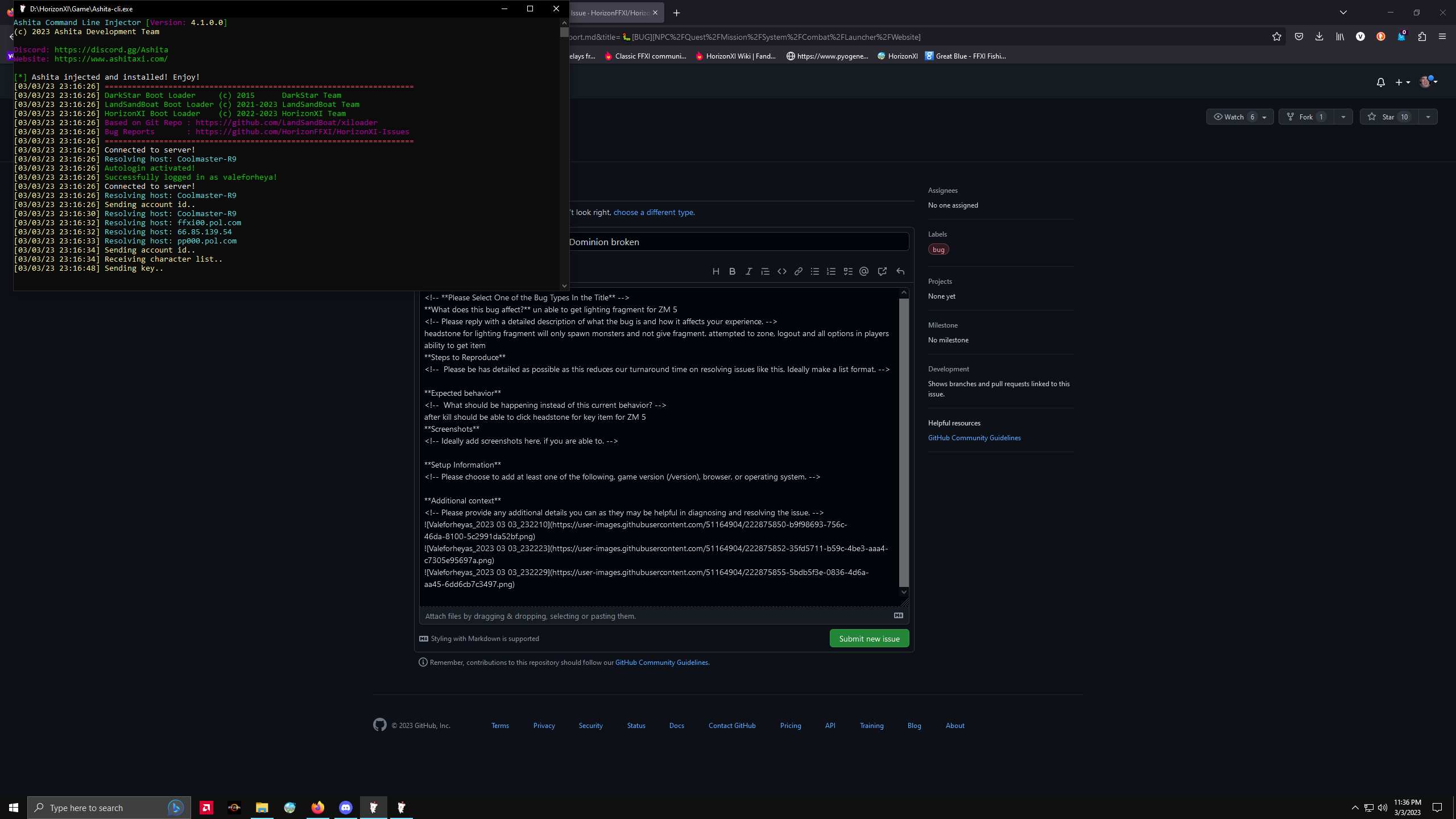Apply italic formatting in editor

point(748,272)
